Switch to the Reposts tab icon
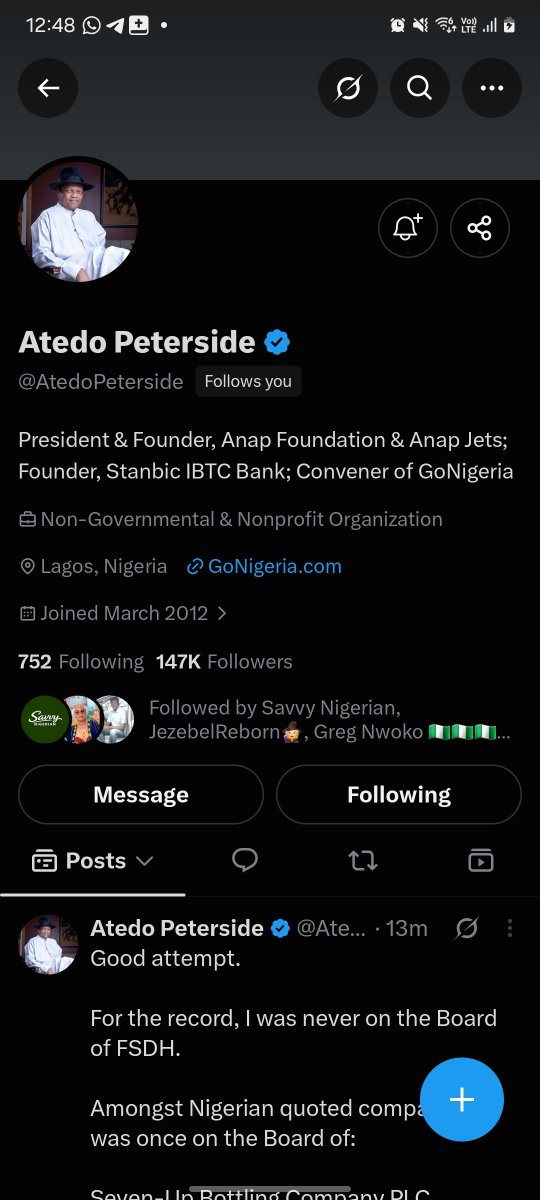 coord(363,860)
